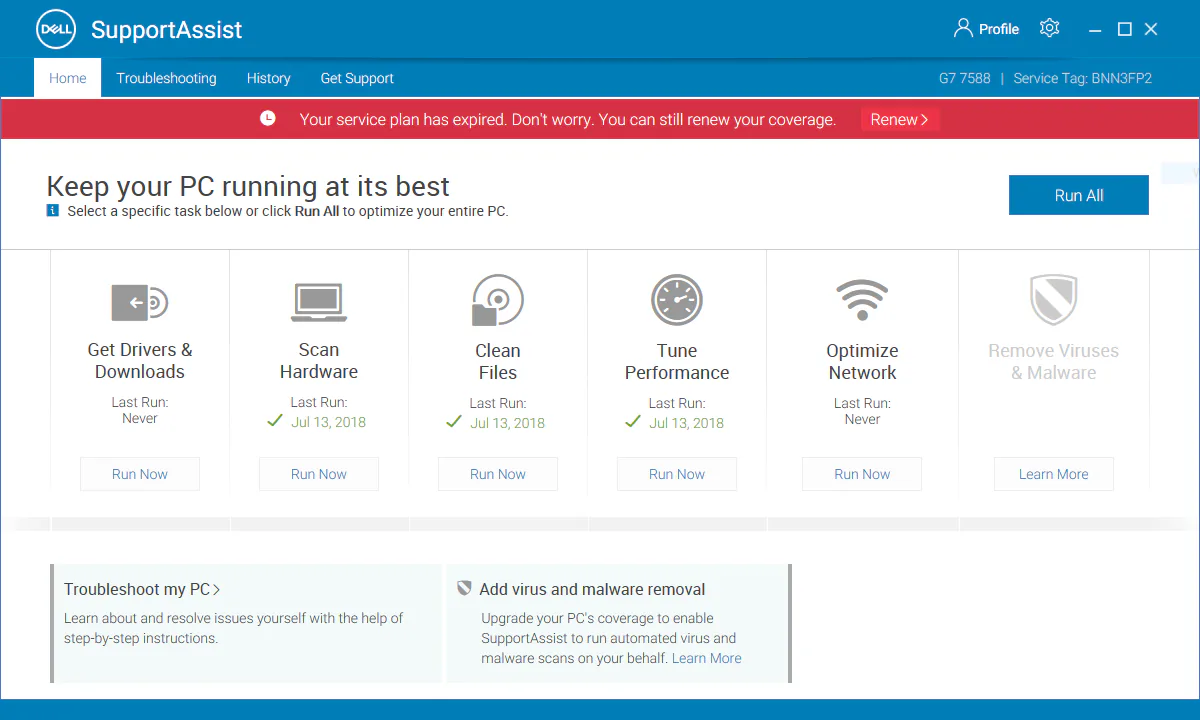
Task: Click the G7 7588 model text
Action: click(x=964, y=78)
